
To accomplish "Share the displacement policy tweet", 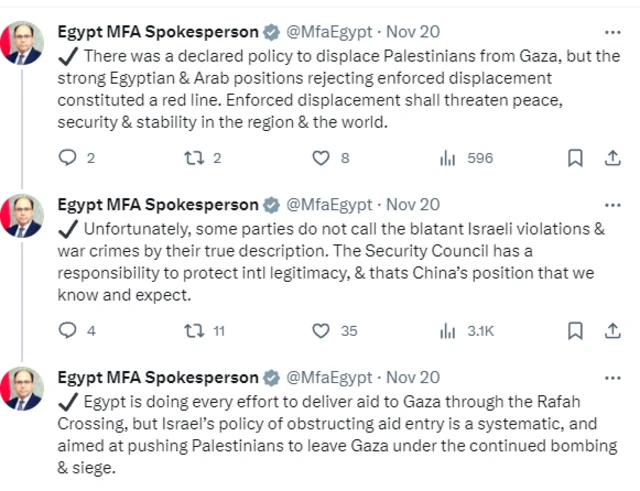I will click(613, 158).
